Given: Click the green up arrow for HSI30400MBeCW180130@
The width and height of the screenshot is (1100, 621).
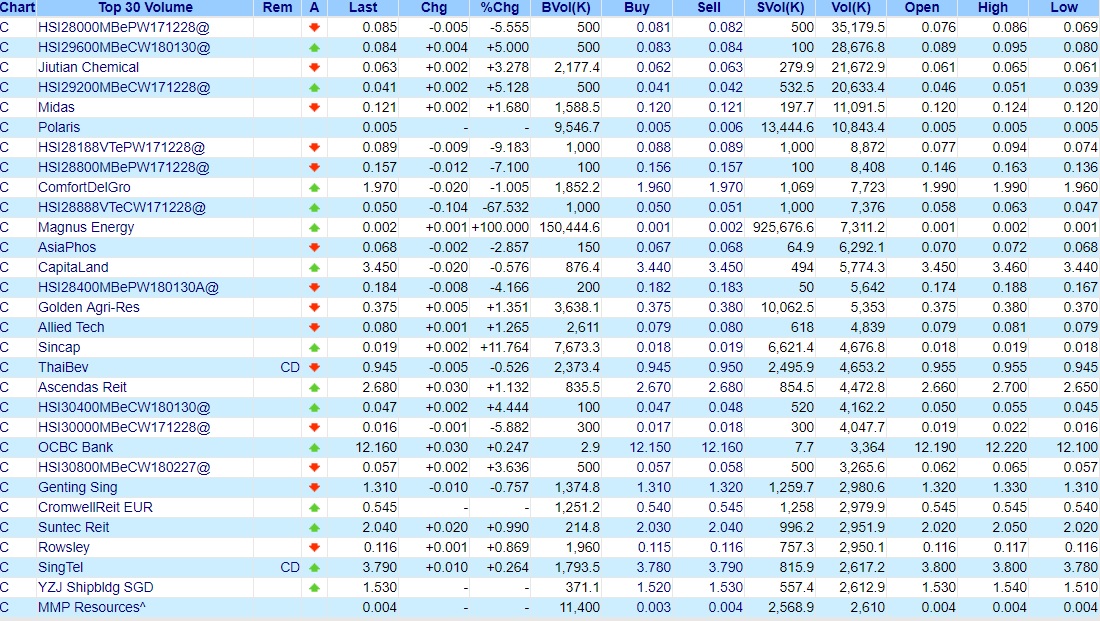Looking at the screenshot, I should 314,407.
